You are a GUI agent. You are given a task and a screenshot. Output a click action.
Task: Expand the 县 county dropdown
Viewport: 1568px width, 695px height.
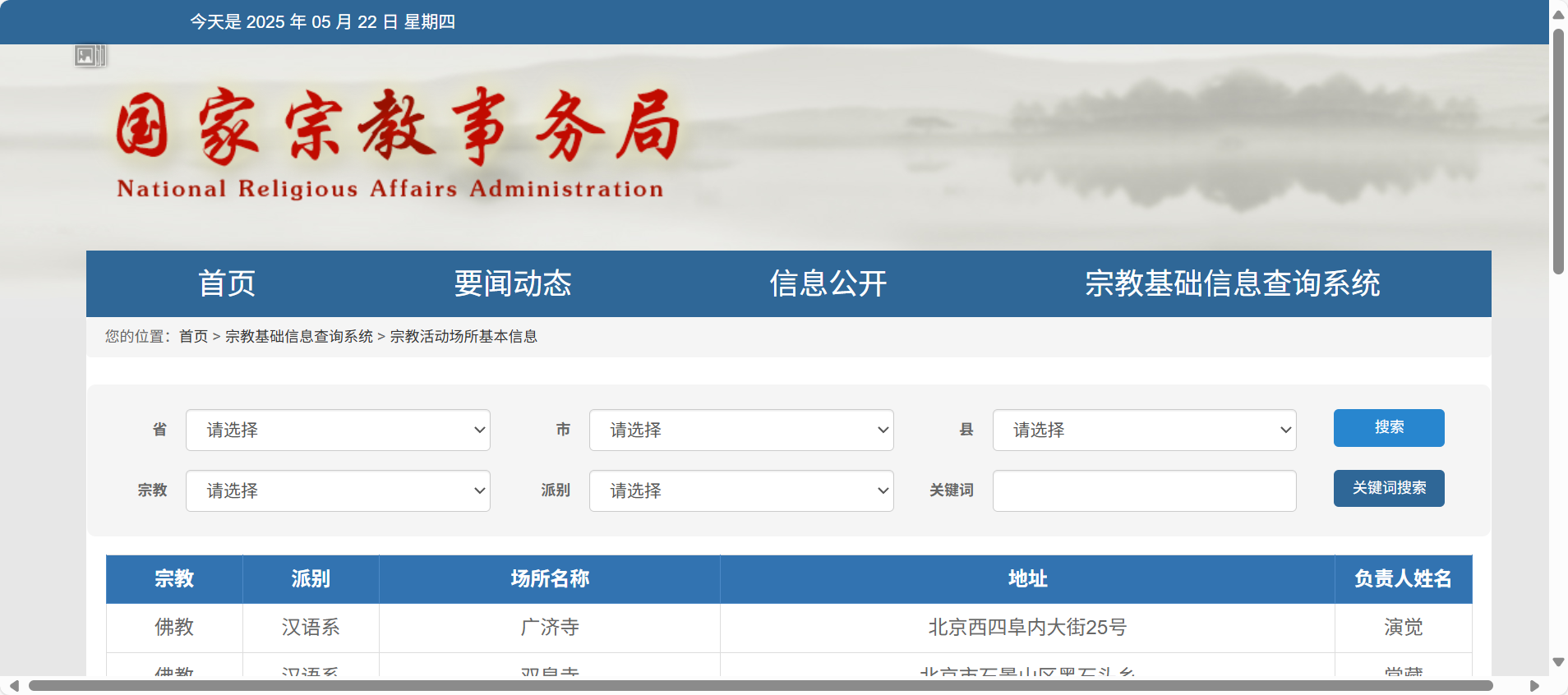point(1144,430)
